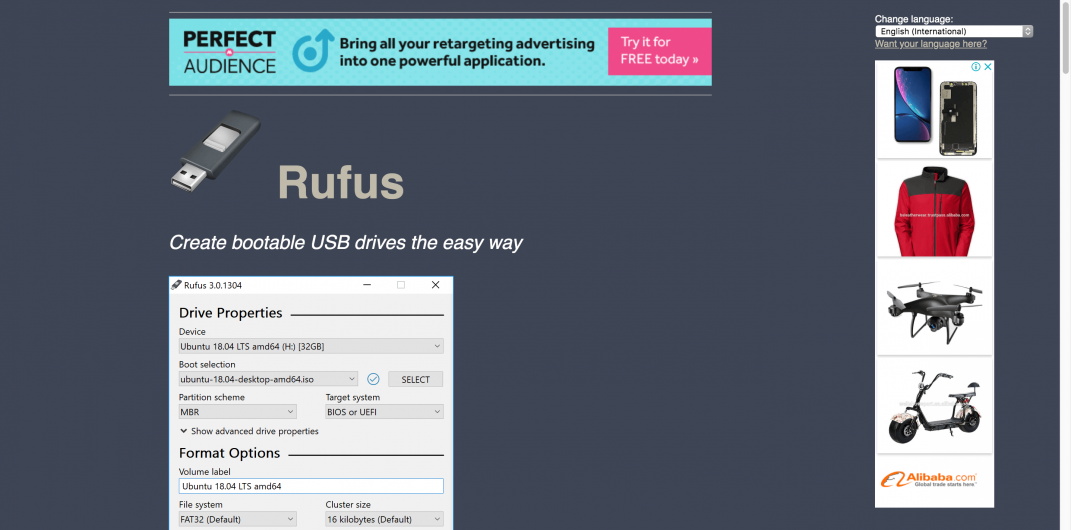Expand Show advanced drive properties
The height and width of the screenshot is (530, 1071).
tap(249, 431)
